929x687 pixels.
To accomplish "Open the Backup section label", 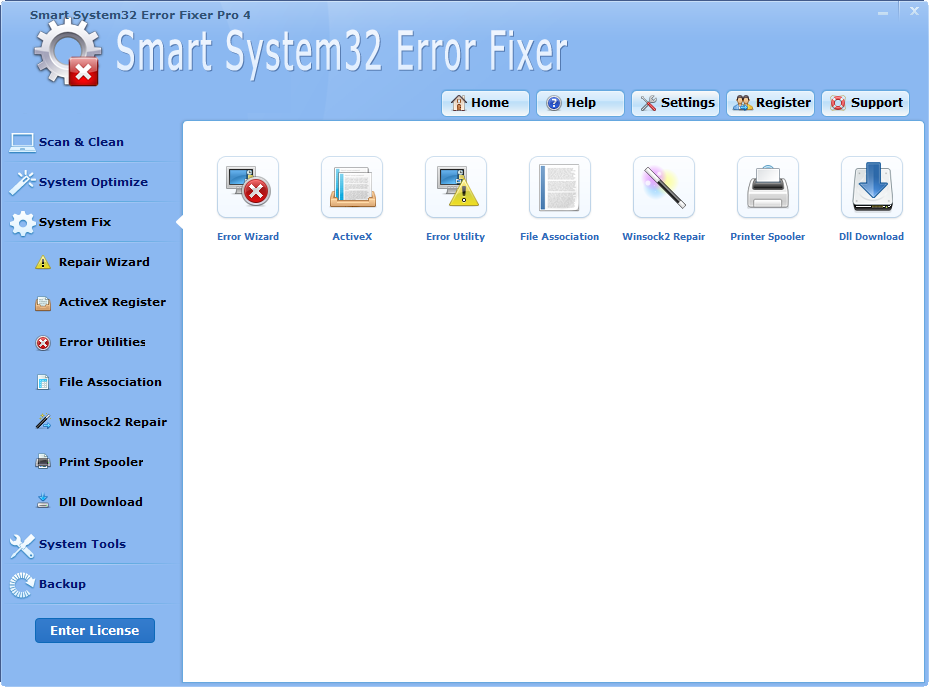I will coord(62,584).
